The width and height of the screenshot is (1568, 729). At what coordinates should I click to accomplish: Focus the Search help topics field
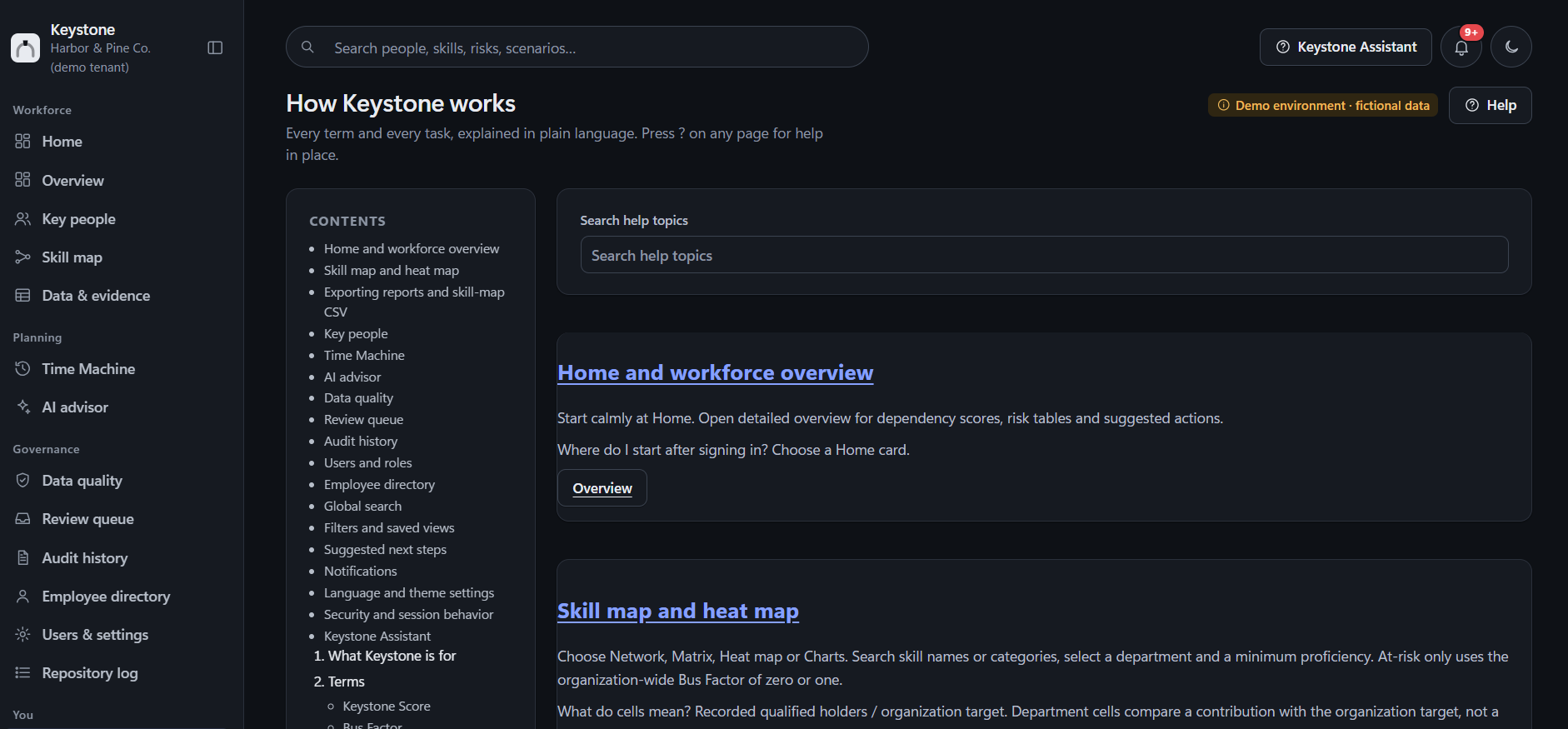point(1044,255)
